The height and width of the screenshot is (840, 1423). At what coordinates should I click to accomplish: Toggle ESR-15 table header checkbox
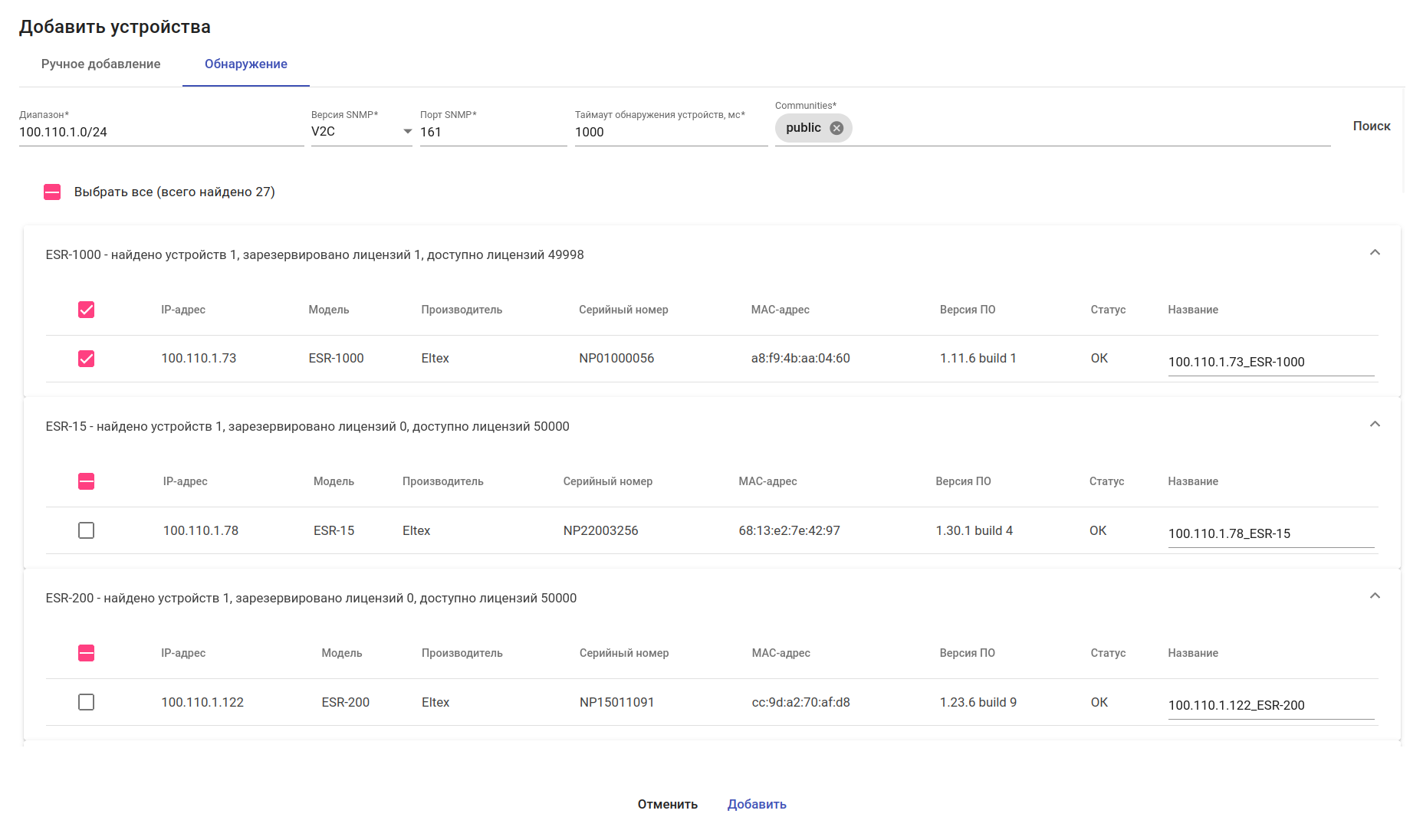click(x=87, y=481)
